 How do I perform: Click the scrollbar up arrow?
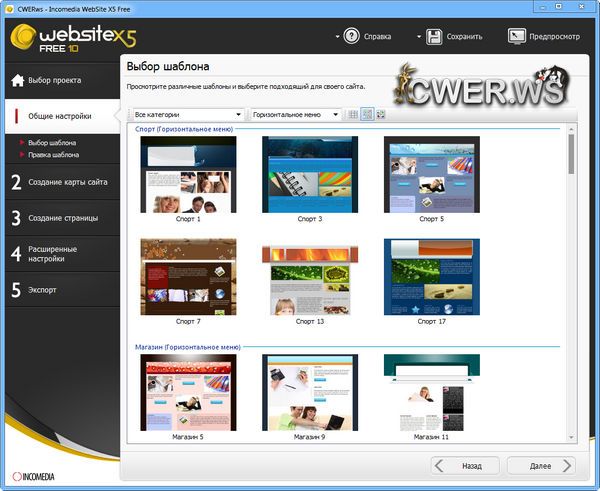point(571,129)
